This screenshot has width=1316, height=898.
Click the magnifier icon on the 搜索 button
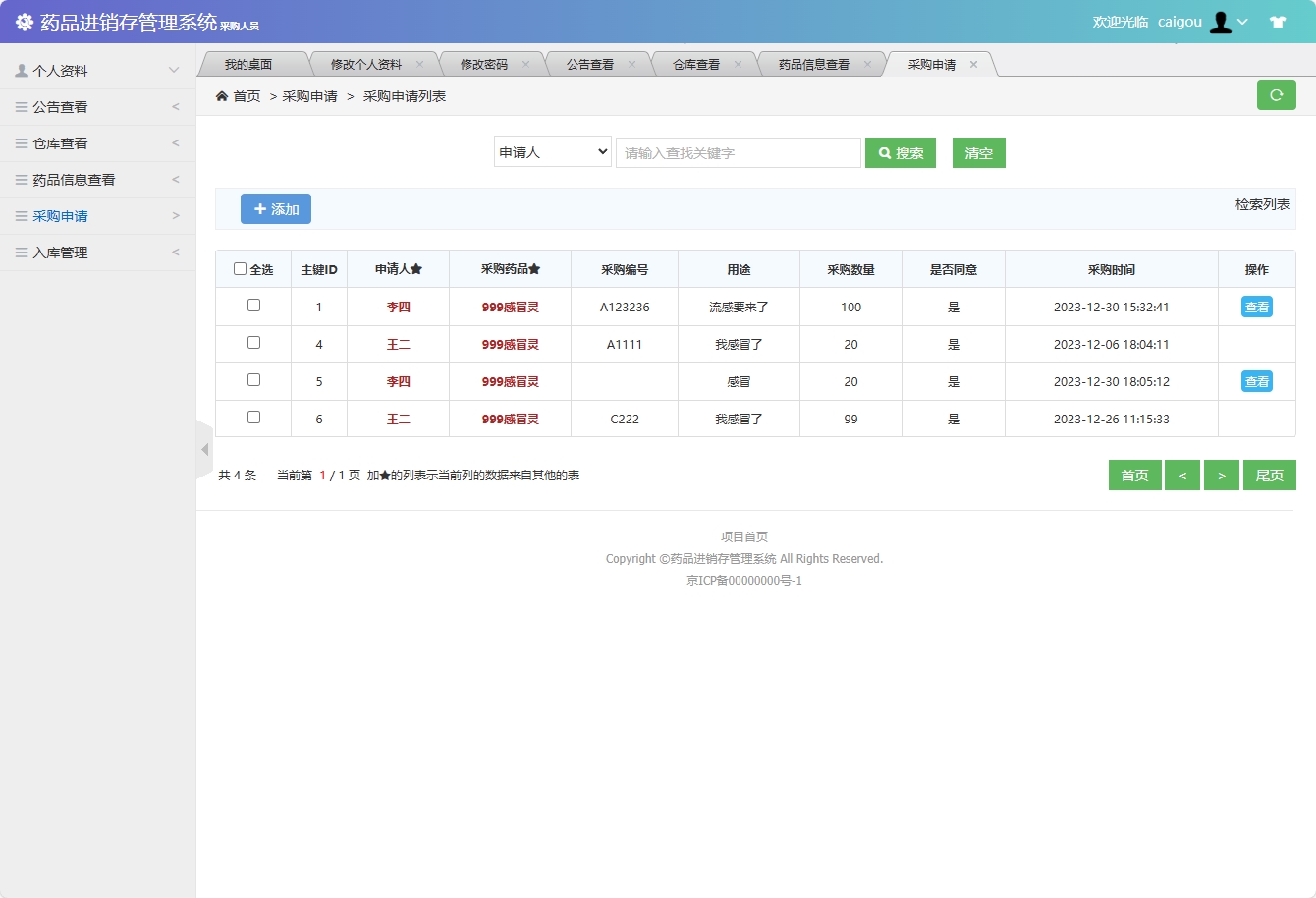point(883,152)
